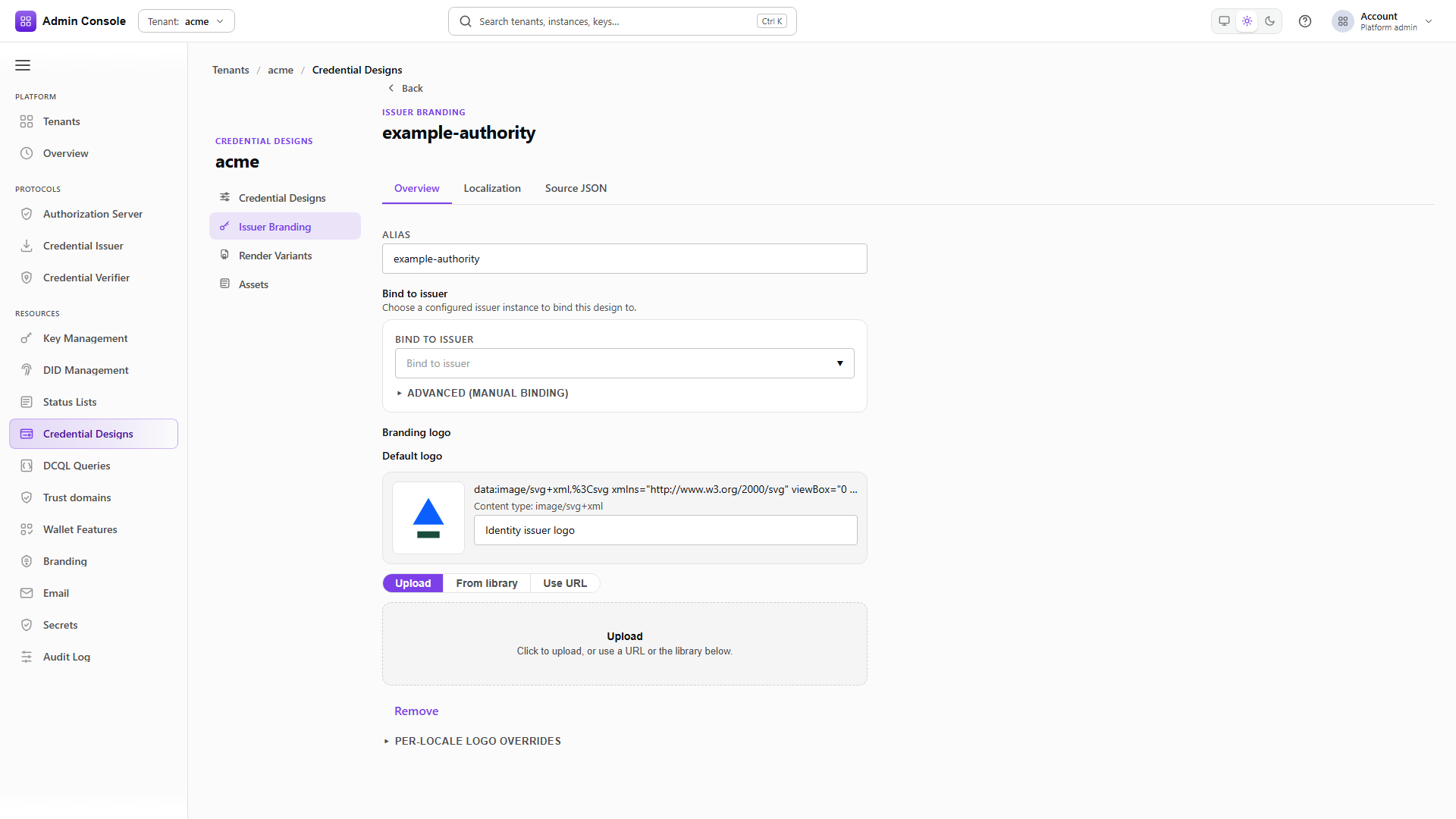Open Audit Log in the sidebar

(x=94, y=657)
